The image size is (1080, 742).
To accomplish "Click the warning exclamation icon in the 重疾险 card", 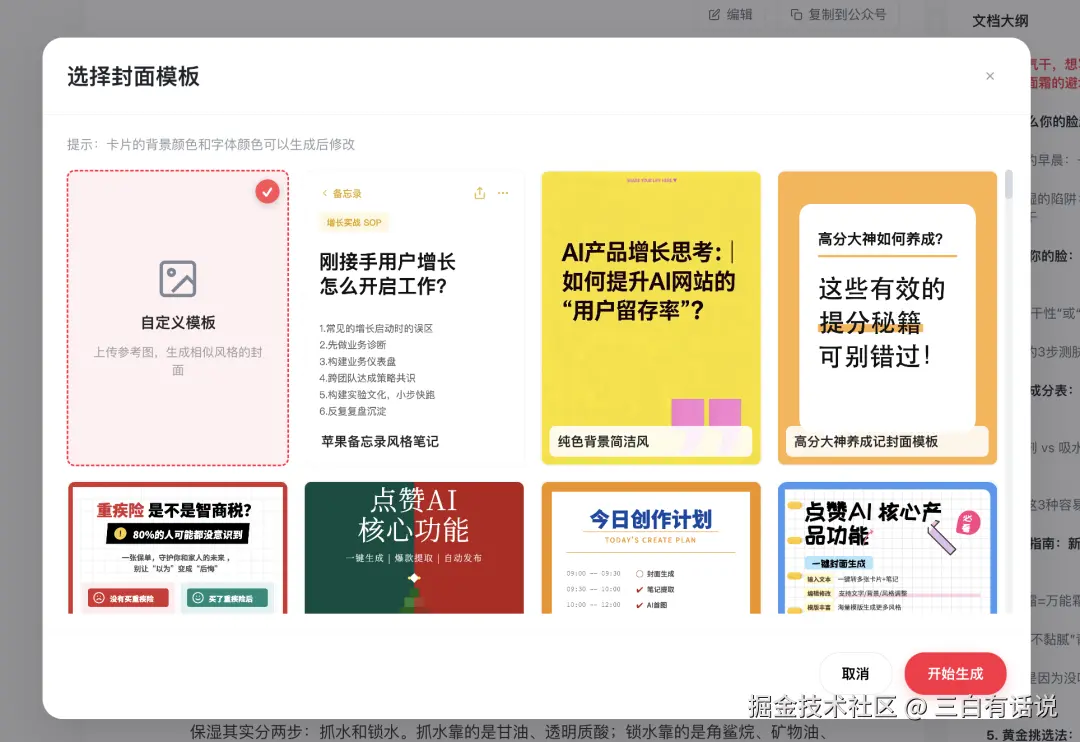I will coord(119,533).
